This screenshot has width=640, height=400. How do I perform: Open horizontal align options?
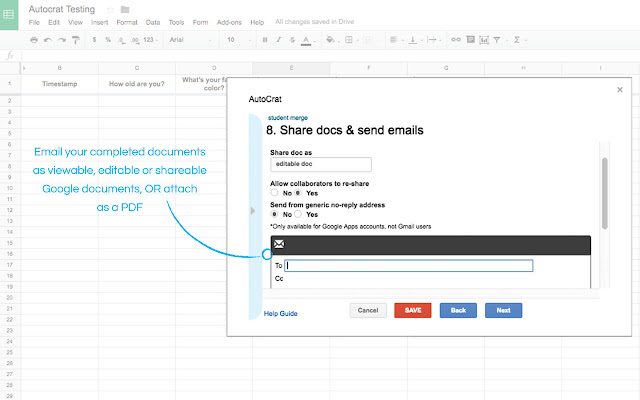point(393,40)
